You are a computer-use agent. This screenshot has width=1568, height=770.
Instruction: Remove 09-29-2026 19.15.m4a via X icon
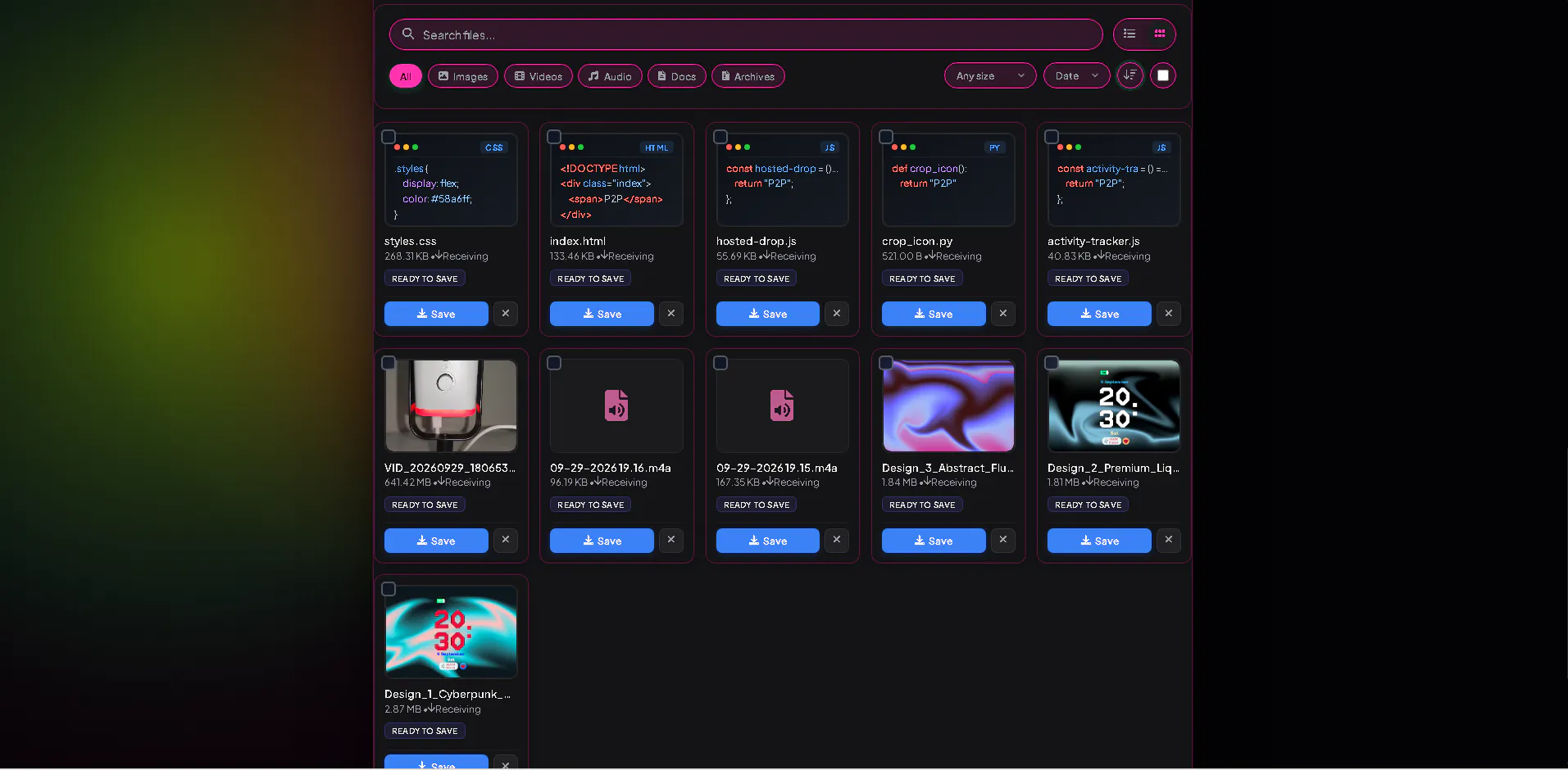837,540
